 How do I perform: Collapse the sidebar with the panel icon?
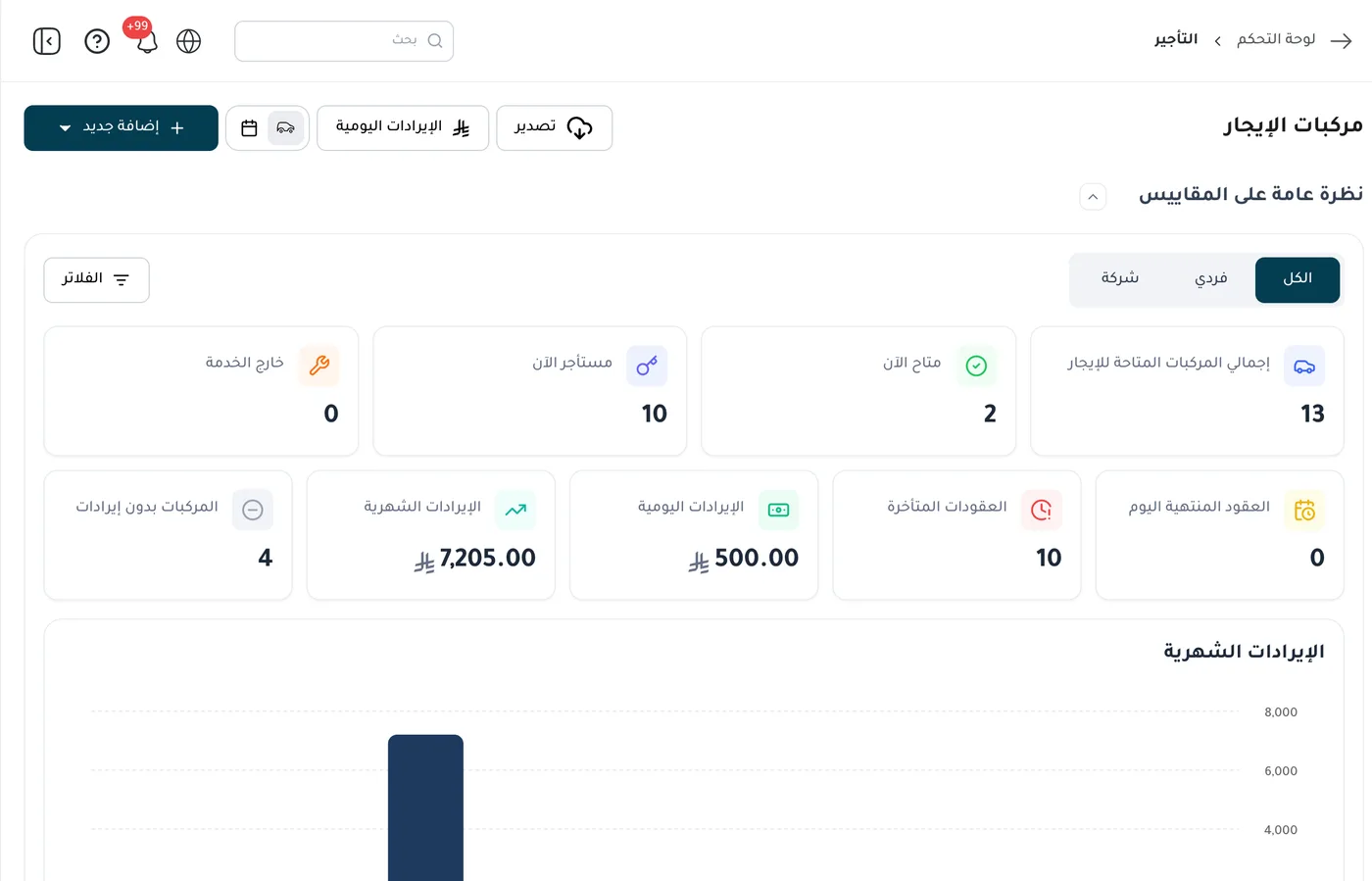(x=47, y=41)
